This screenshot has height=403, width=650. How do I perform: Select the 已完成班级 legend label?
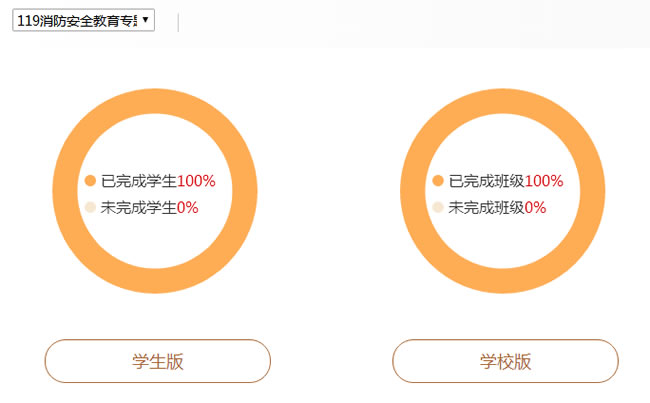coord(487,181)
